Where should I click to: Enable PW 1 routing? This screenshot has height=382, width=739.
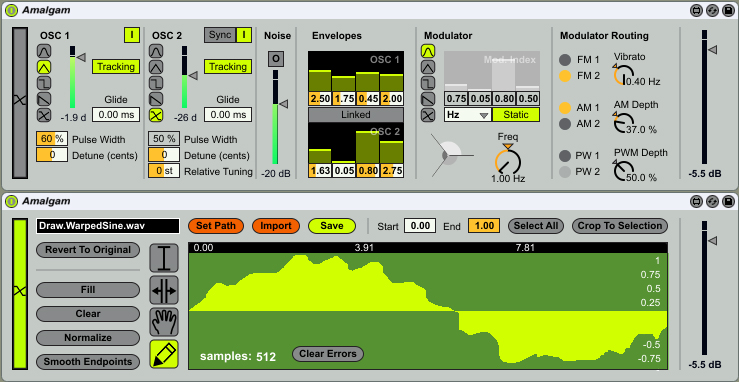pyautogui.click(x=565, y=156)
